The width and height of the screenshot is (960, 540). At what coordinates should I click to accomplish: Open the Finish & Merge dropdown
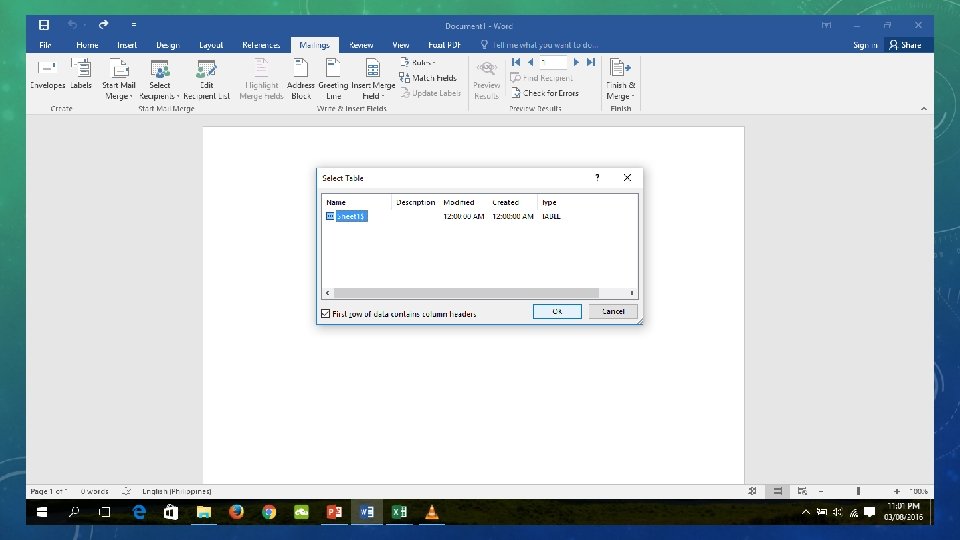click(x=620, y=78)
